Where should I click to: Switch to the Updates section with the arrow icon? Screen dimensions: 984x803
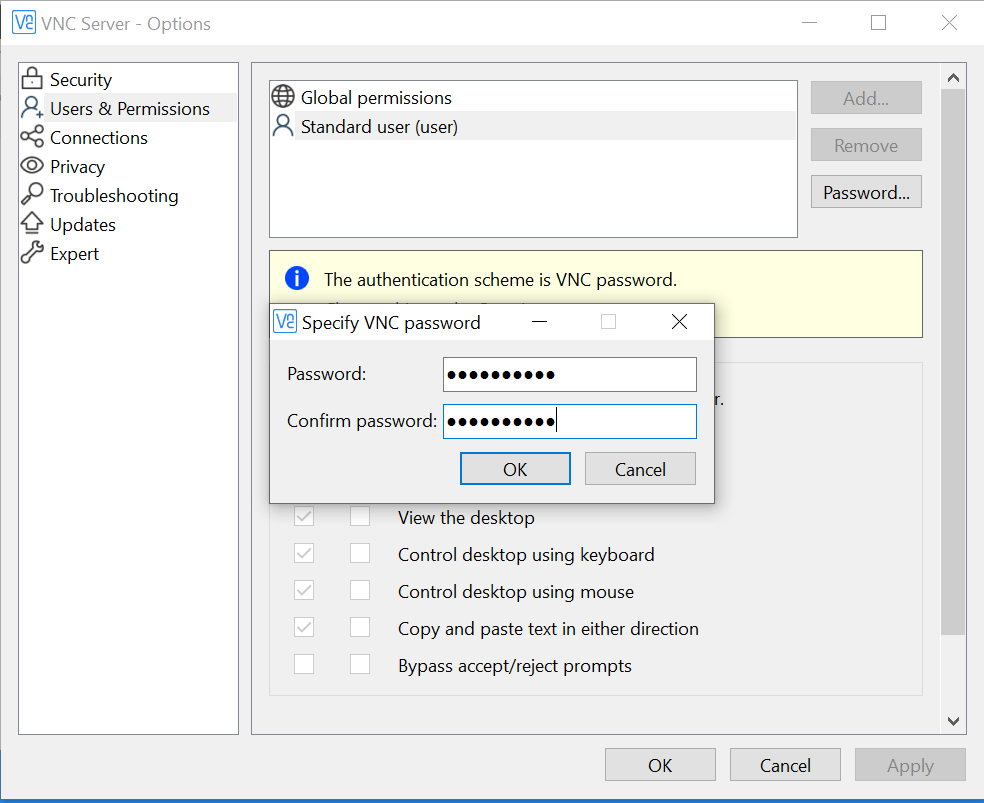[x=129, y=224]
